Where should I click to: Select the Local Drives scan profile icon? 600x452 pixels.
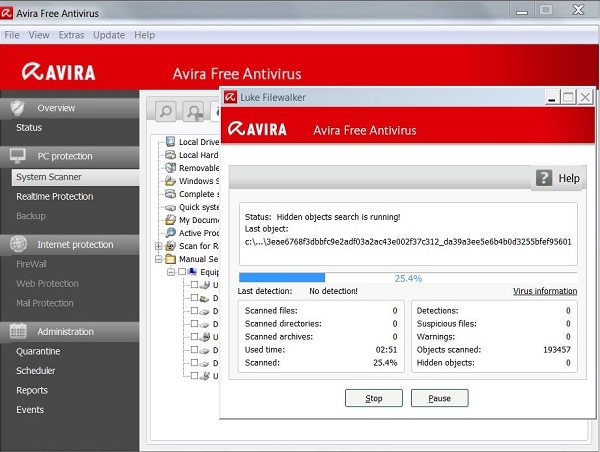(170, 142)
